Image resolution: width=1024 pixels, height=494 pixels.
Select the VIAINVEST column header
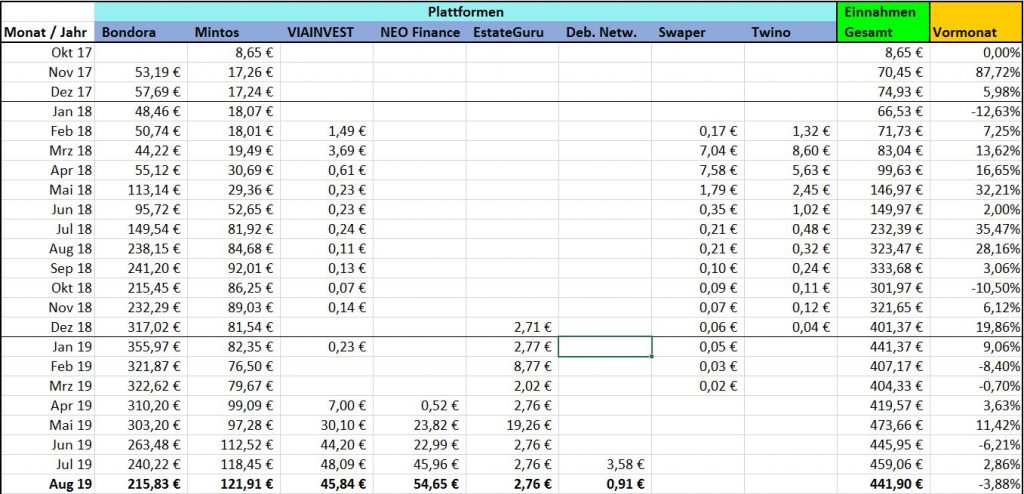(x=327, y=32)
